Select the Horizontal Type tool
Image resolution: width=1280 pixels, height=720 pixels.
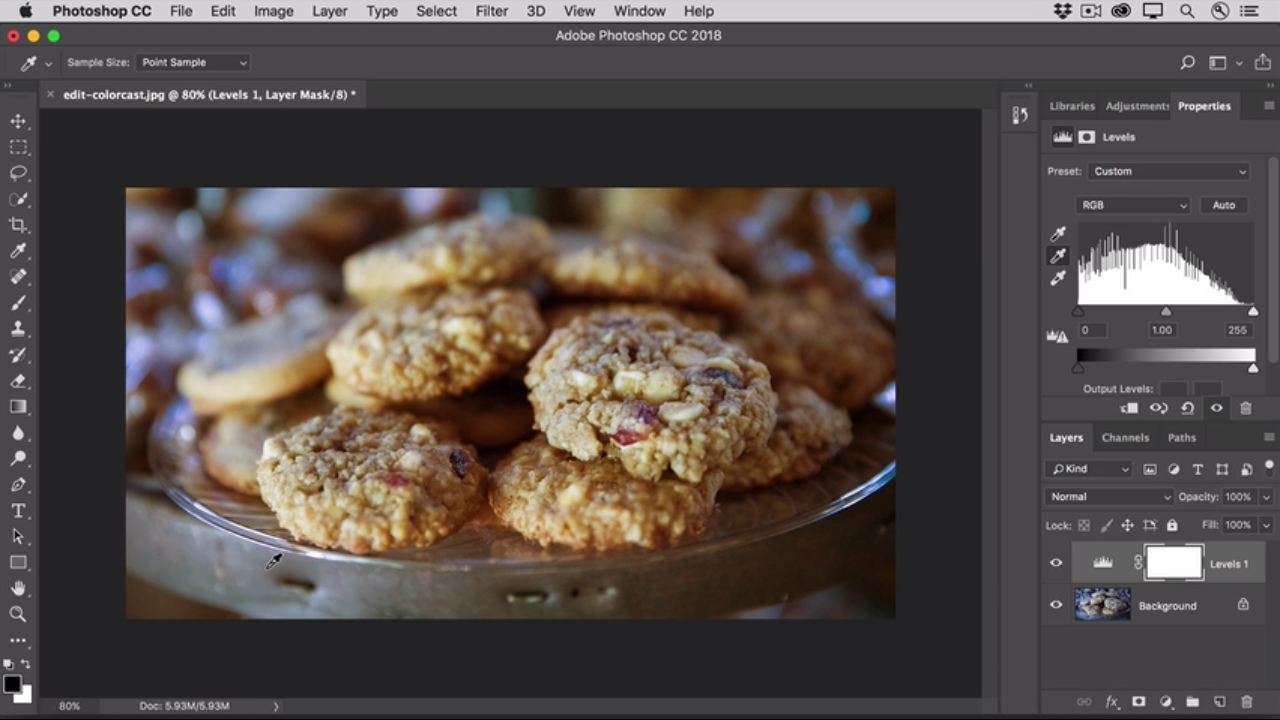click(18, 511)
